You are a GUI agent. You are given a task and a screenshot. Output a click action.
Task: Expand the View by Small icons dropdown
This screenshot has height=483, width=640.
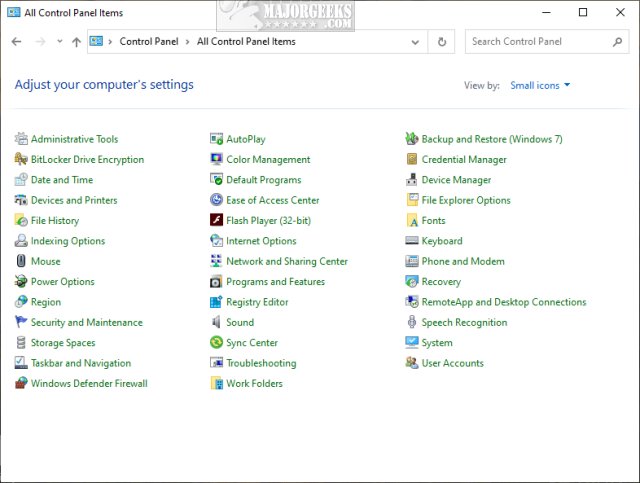coord(540,86)
